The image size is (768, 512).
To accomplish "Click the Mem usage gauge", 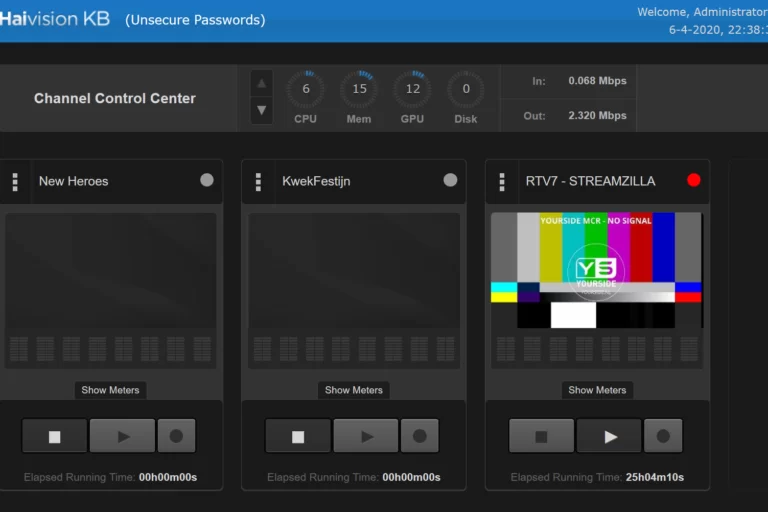I will [x=359, y=89].
